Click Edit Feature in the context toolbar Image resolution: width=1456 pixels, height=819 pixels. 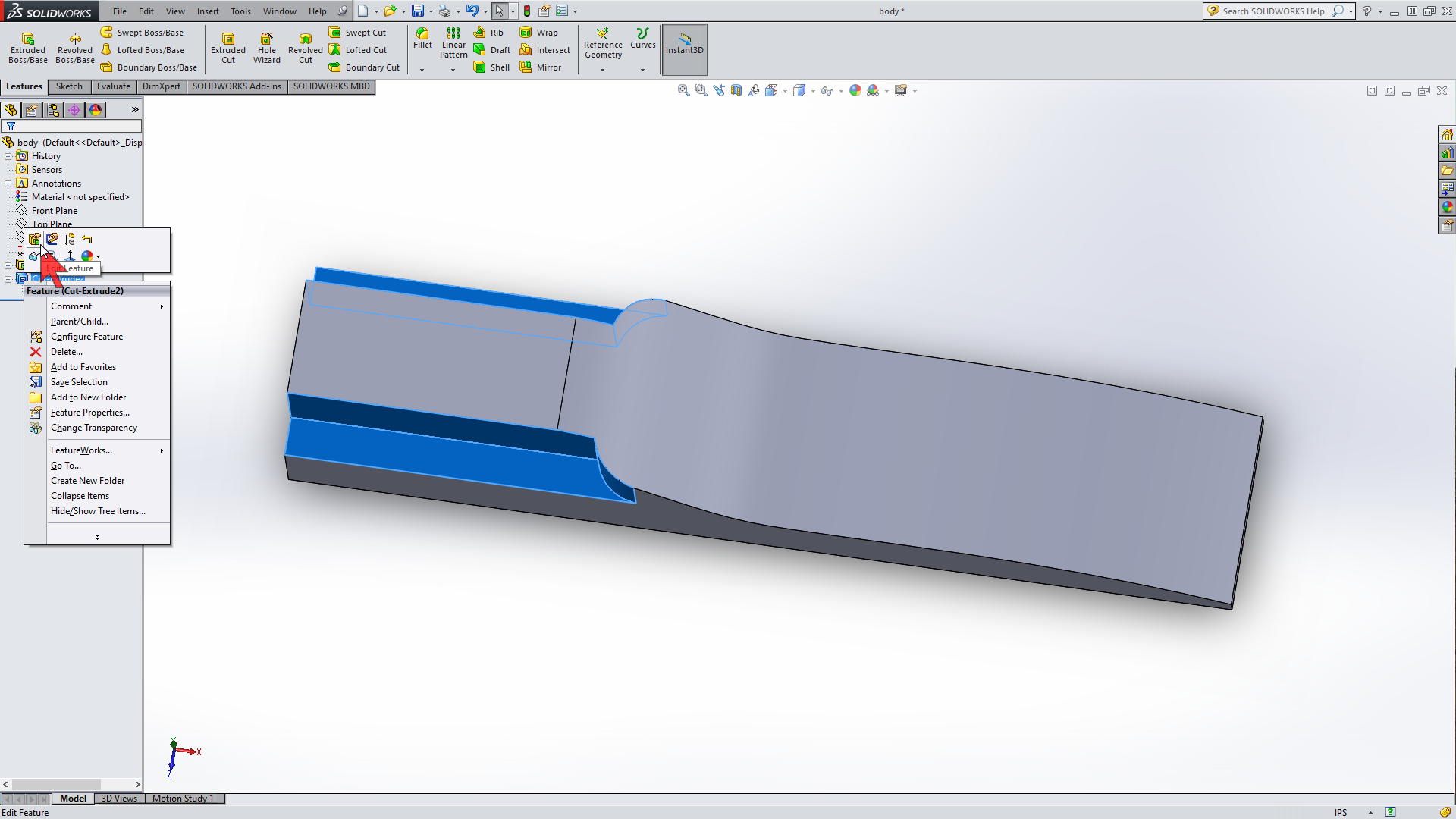(34, 239)
